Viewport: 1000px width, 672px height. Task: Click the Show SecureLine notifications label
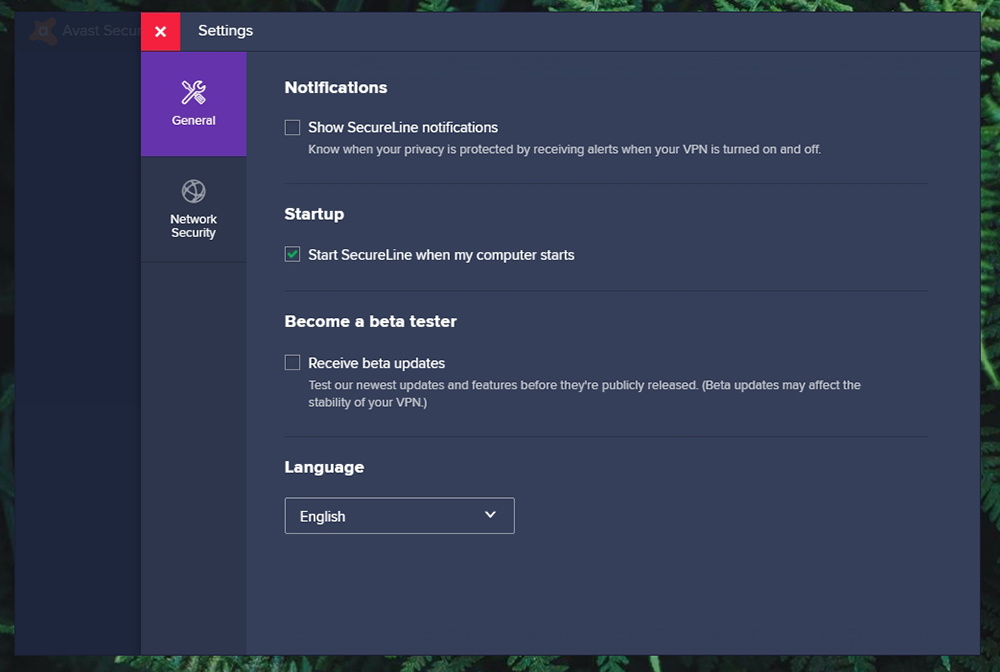403,128
